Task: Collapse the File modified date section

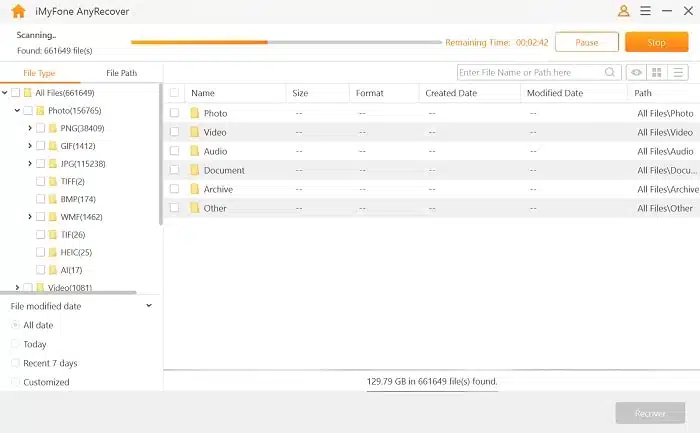Action: click(x=149, y=306)
